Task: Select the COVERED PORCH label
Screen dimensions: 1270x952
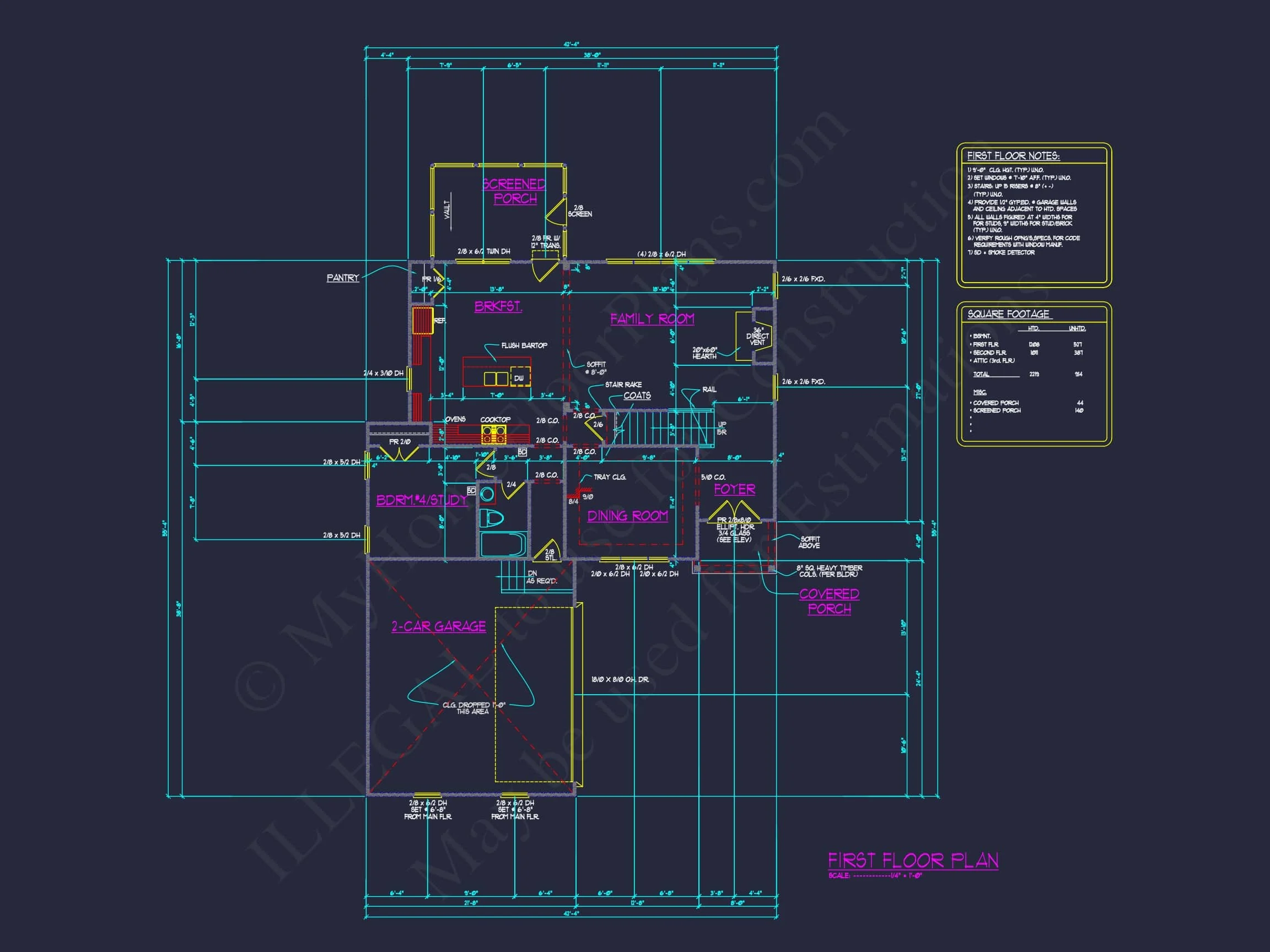Action: tap(829, 601)
